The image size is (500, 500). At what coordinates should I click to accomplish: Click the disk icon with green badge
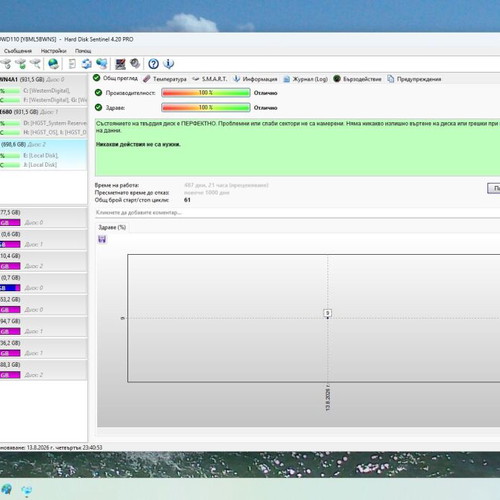tap(21, 63)
